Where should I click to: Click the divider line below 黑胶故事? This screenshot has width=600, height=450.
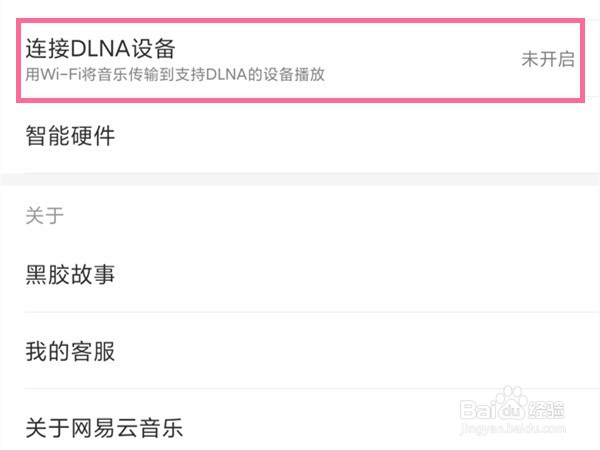click(300, 312)
